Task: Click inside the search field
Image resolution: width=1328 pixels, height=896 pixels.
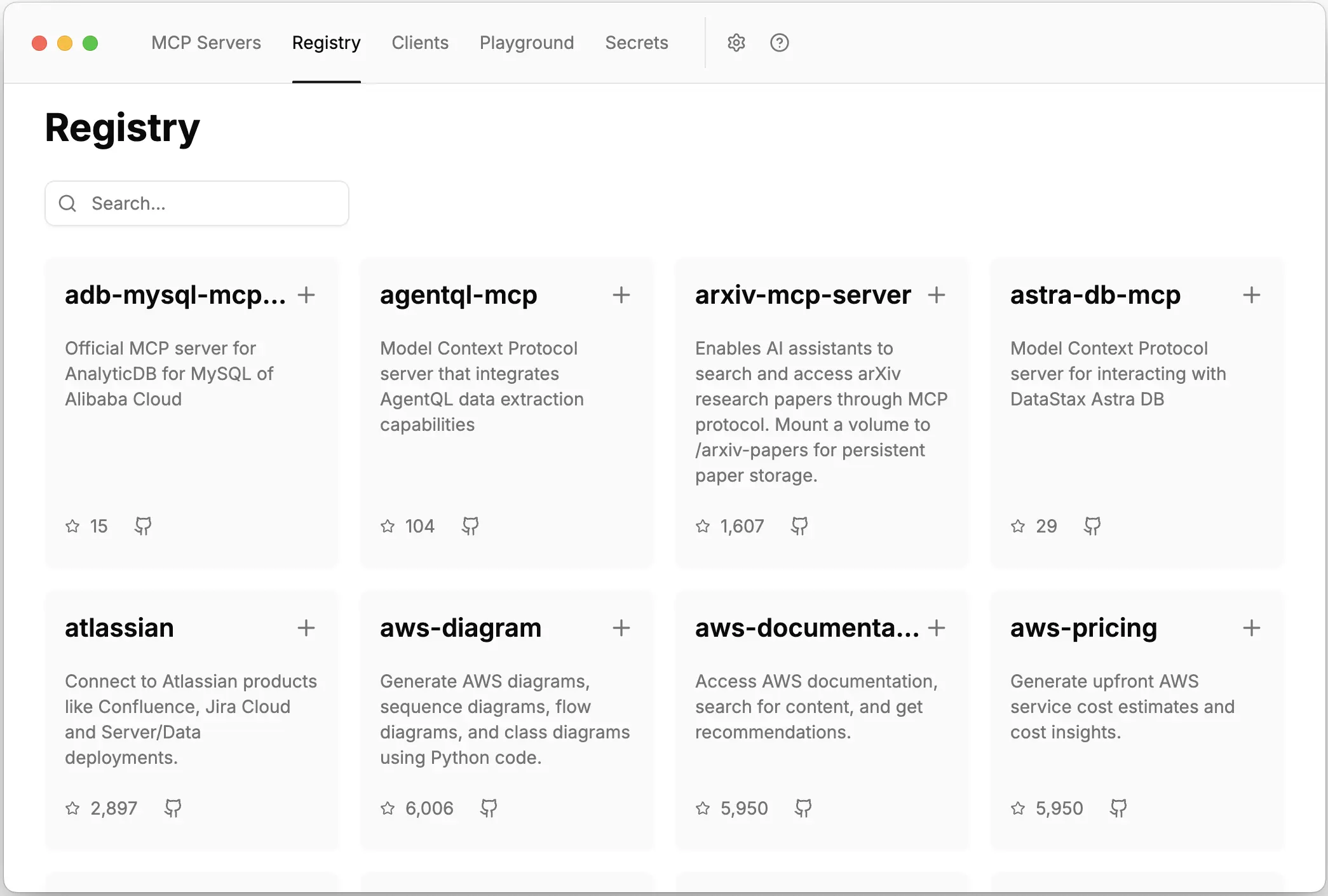Action: (x=197, y=203)
